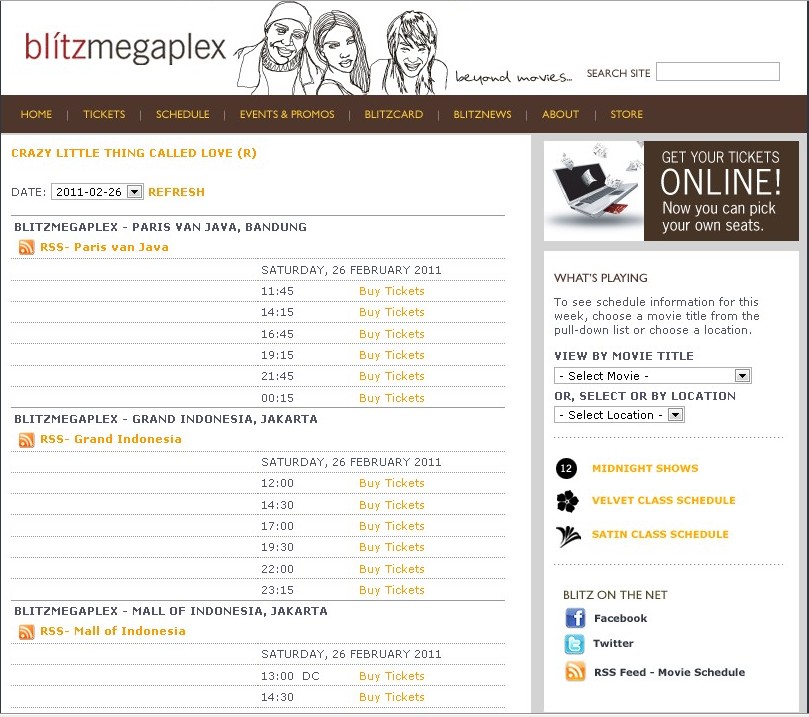
Task: Buy Tickets for 11:45 Paris van Java
Action: click(x=392, y=291)
